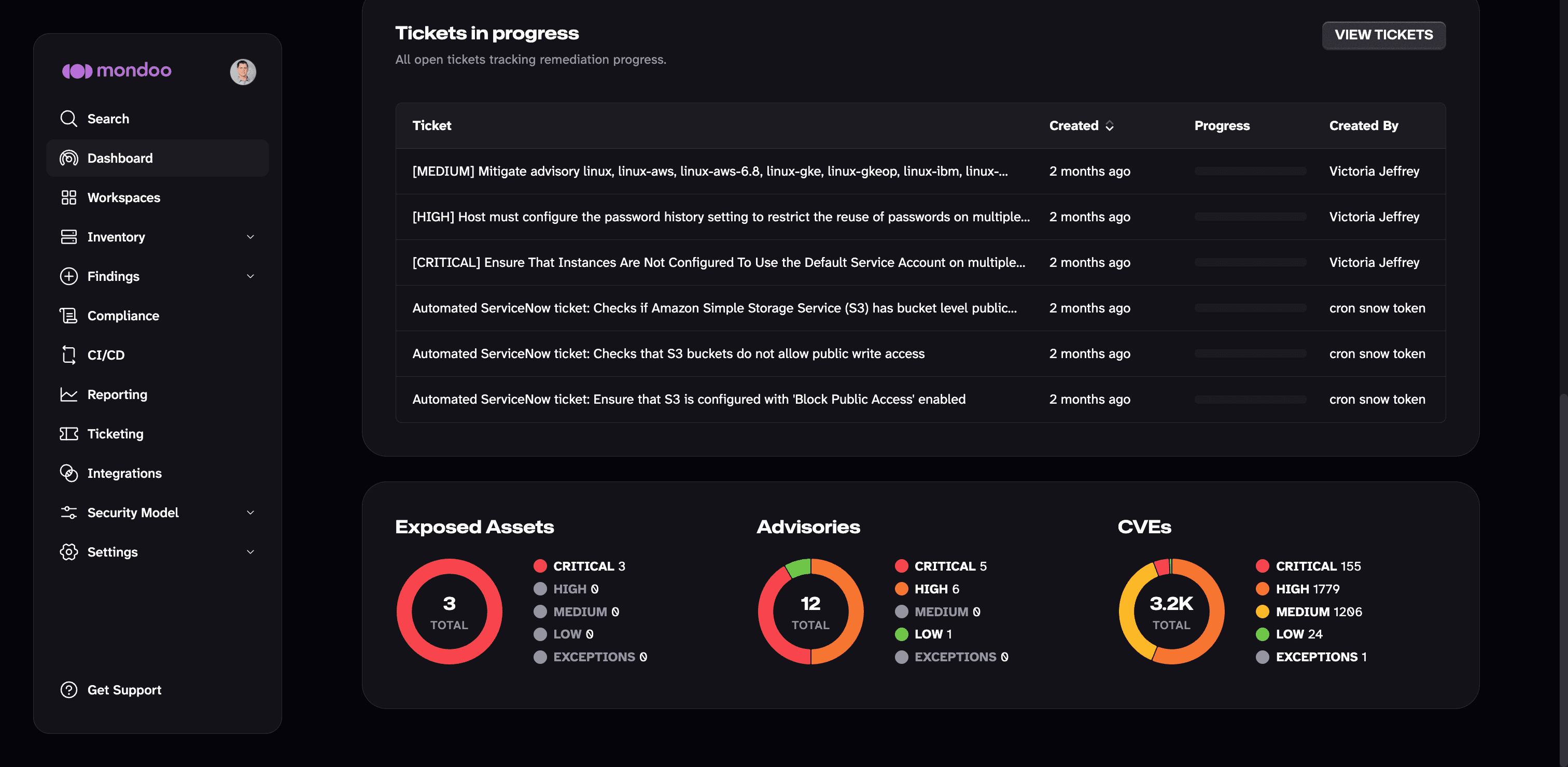The height and width of the screenshot is (767, 1568).
Task: Open the user avatar profile menu
Action: point(243,72)
